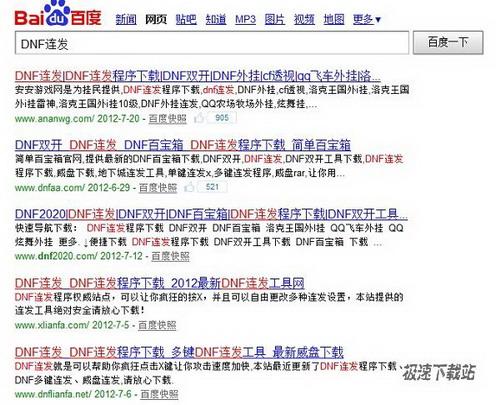Click snippet text 连发工具绝对安全请放心下载

click(x=80, y=310)
